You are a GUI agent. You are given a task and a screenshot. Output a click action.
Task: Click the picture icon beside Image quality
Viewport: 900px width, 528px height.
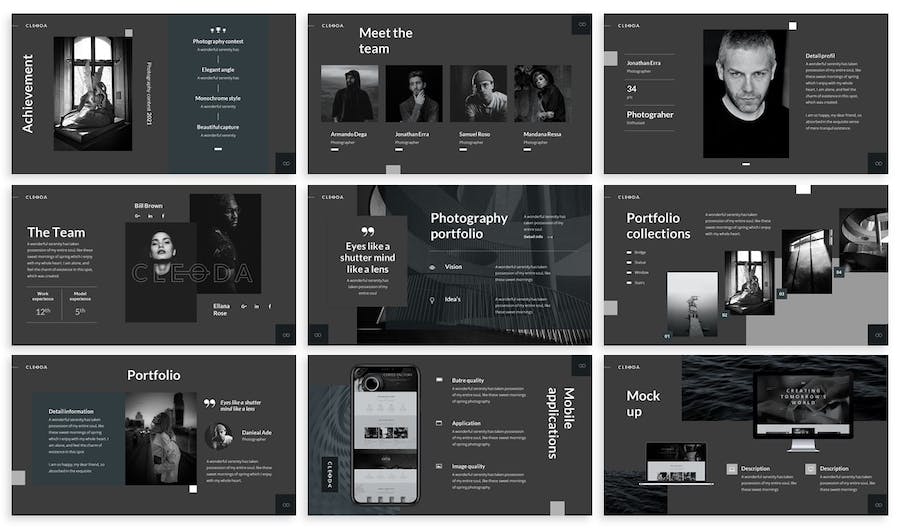(x=439, y=466)
